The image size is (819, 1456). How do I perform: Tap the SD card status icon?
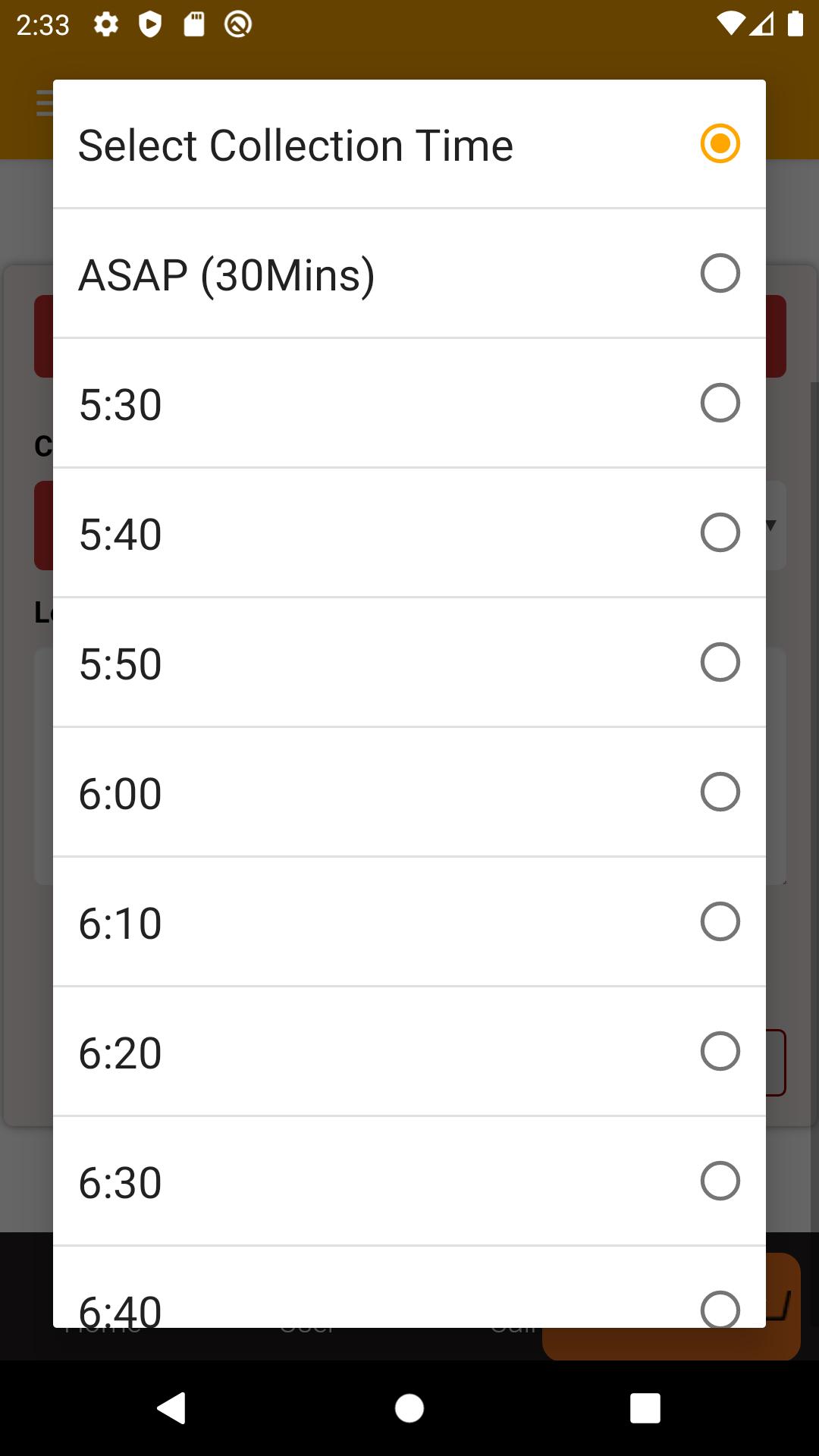coord(194,24)
